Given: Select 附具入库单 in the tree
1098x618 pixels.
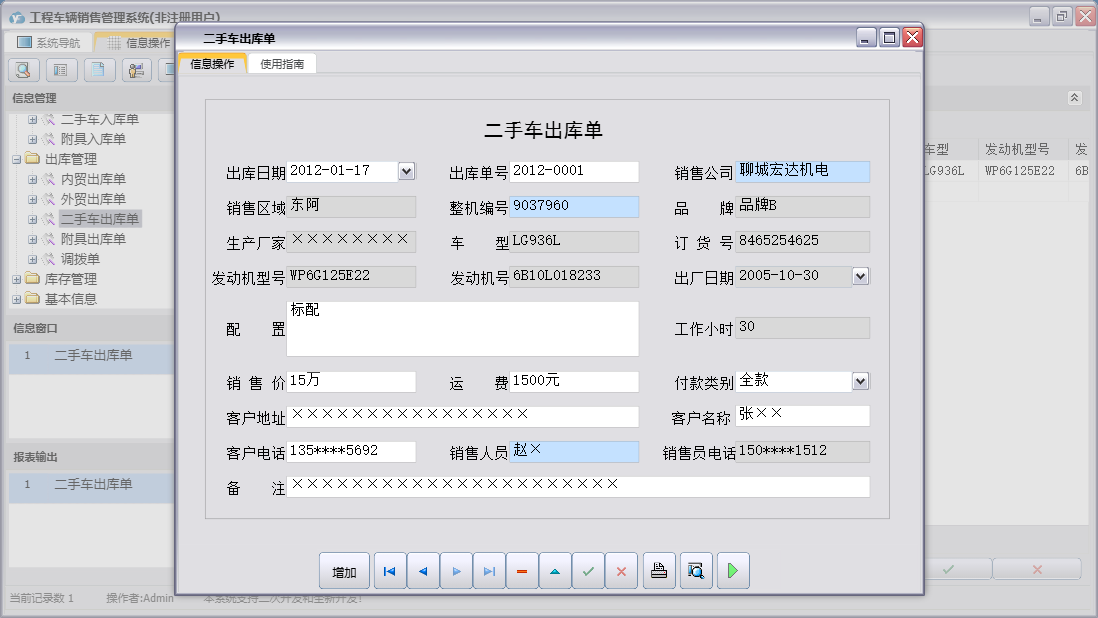Looking at the screenshot, I should [x=93, y=139].
